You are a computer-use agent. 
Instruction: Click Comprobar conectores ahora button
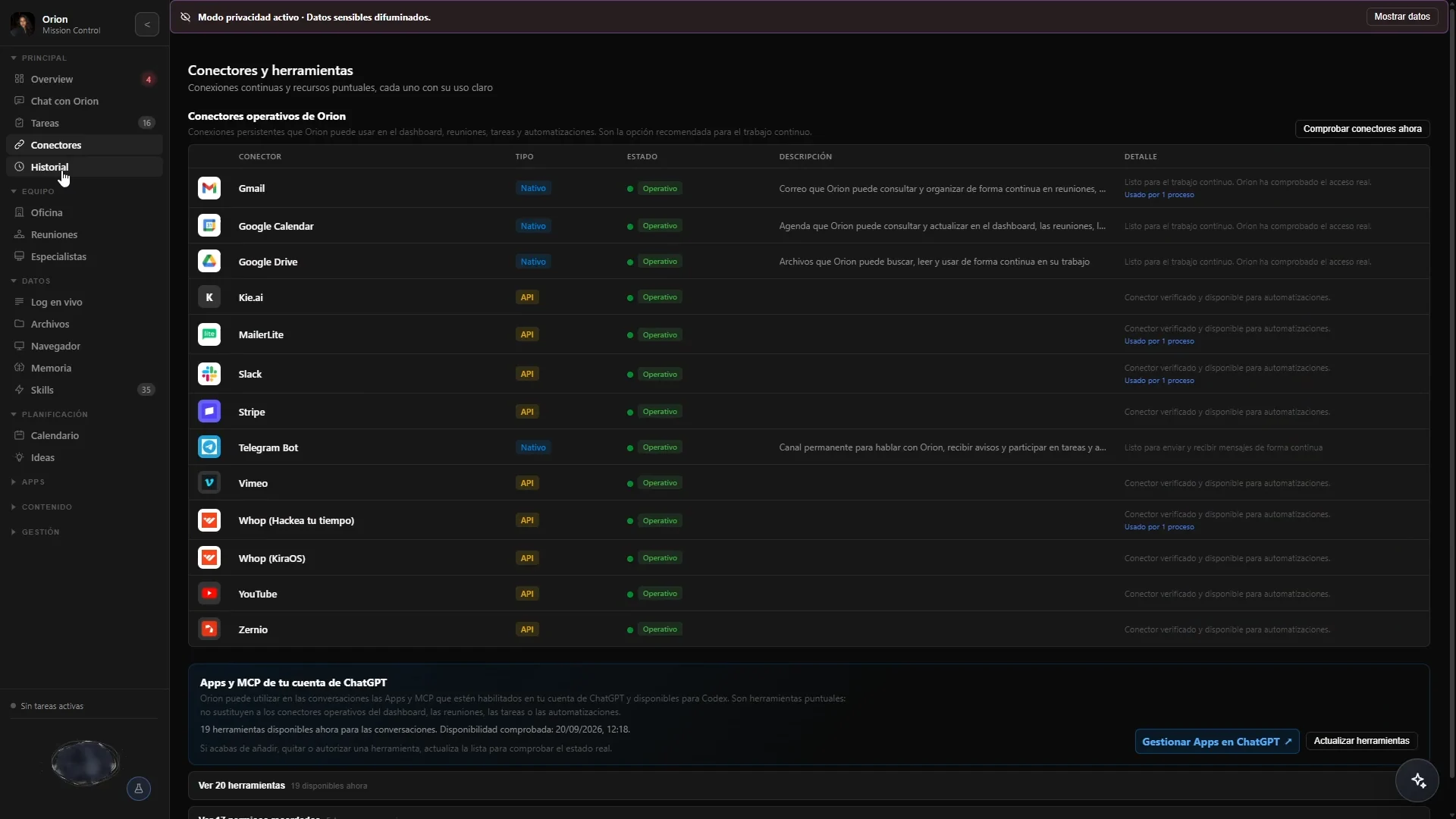click(x=1362, y=129)
